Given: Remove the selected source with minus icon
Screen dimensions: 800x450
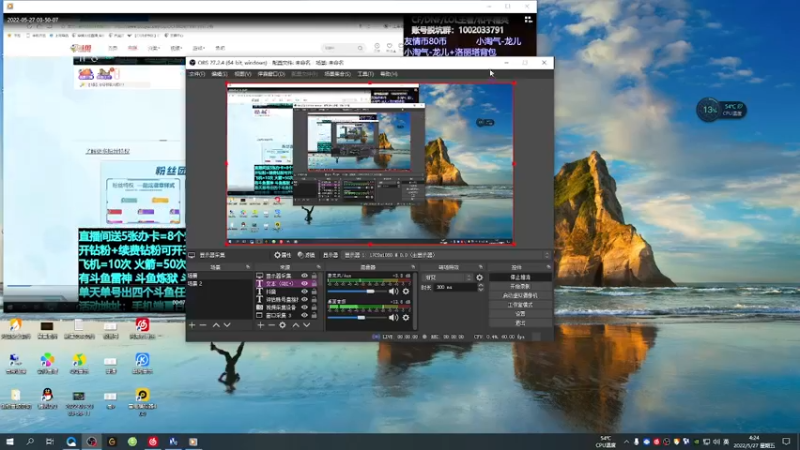Looking at the screenshot, I should coord(271,325).
